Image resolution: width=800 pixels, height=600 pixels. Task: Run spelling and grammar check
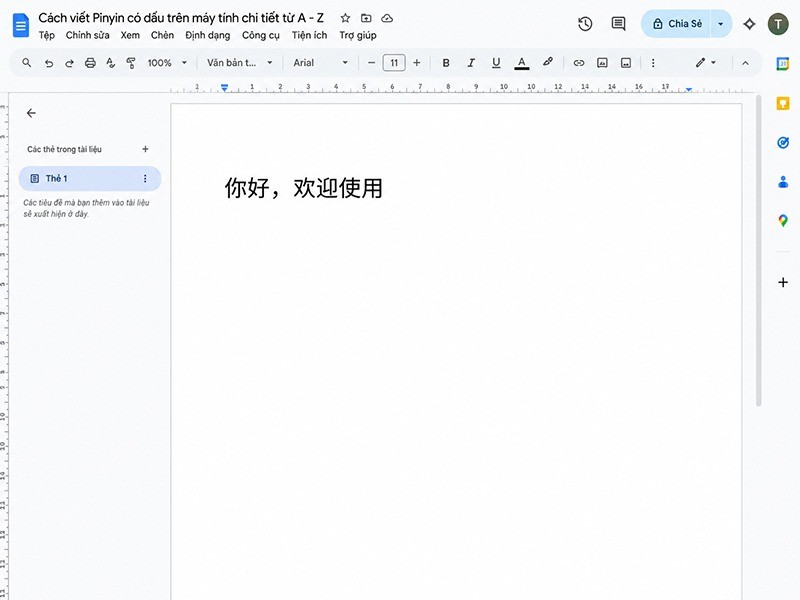[110, 63]
